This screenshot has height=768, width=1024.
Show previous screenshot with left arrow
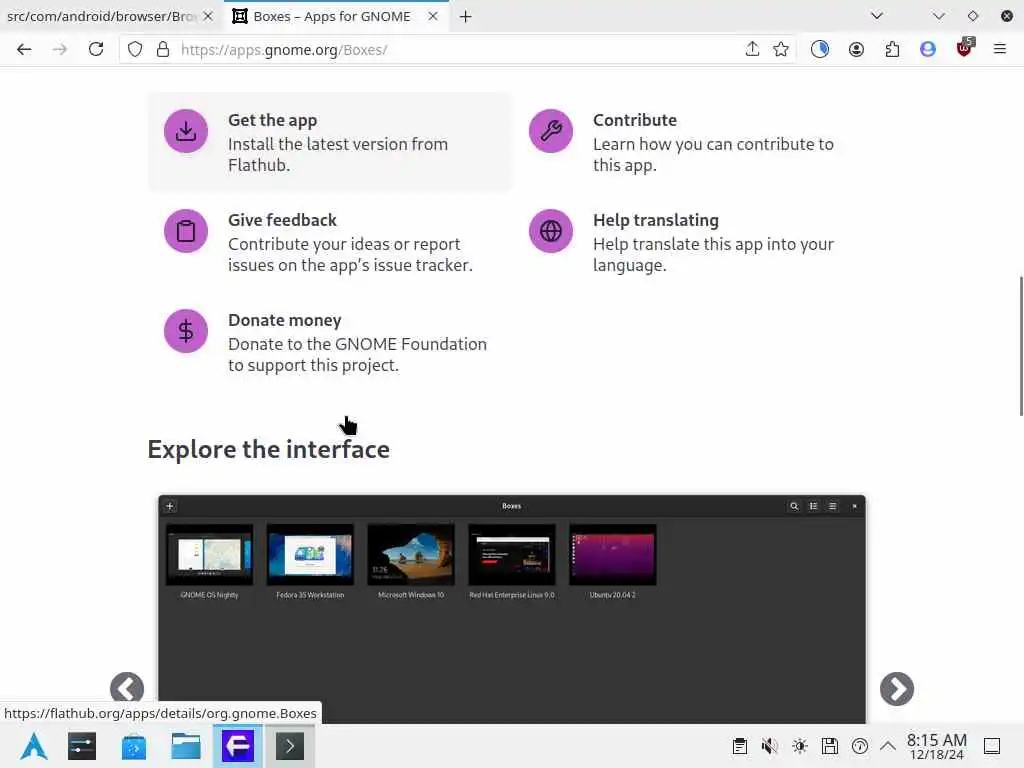tap(127, 688)
